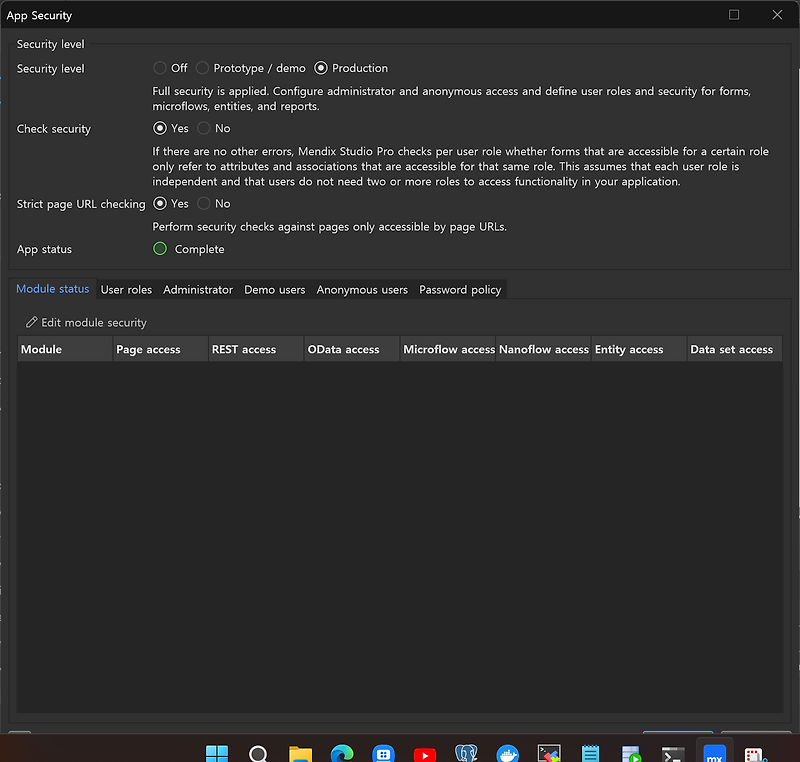The image size is (800, 762).
Task: Select the Production security level
Action: point(320,68)
